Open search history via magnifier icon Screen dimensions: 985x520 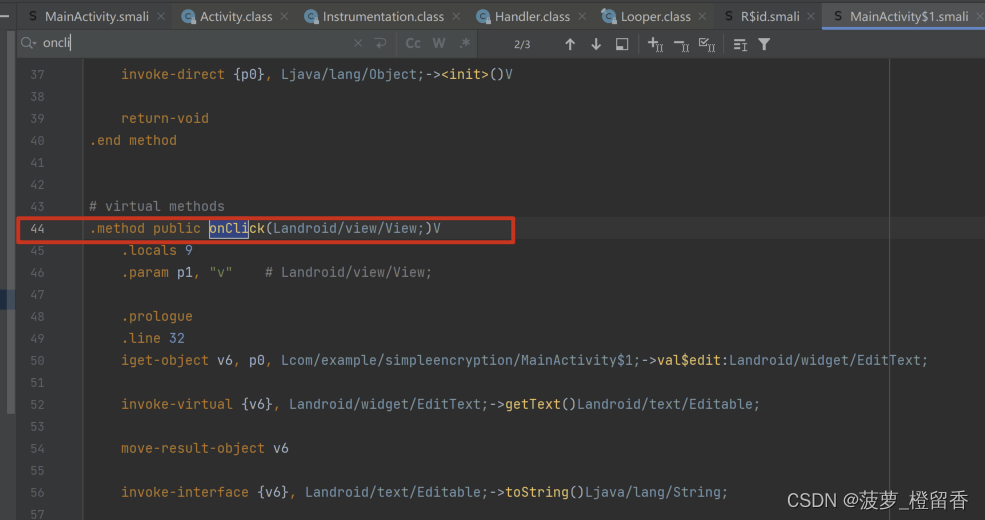tap(28, 43)
